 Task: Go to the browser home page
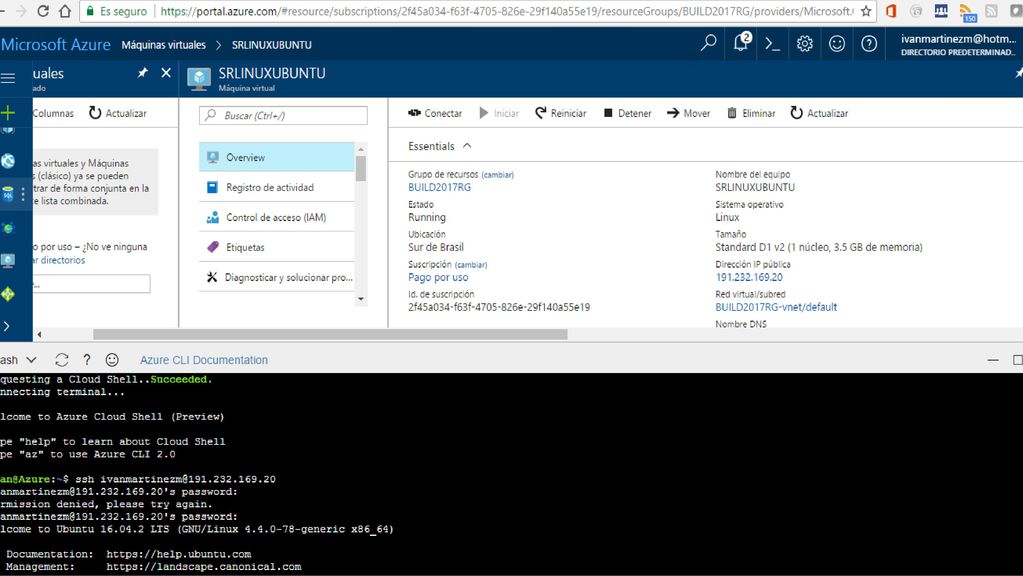[x=65, y=11]
